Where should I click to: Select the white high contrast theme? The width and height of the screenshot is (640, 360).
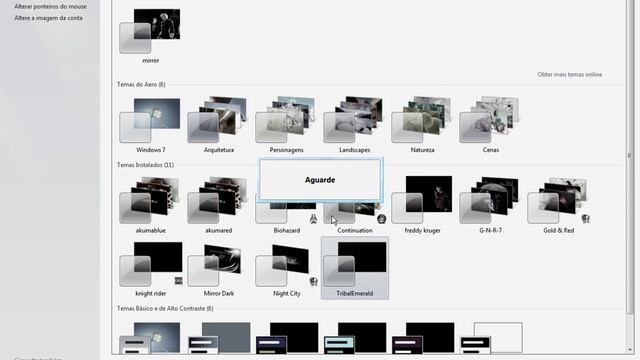coord(491,338)
